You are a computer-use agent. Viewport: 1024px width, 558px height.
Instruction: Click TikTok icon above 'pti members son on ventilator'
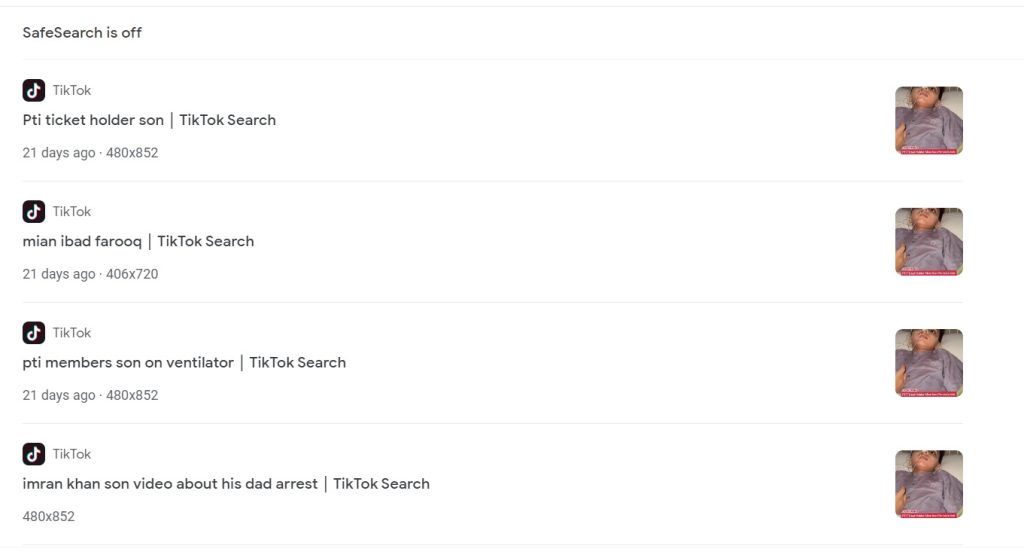click(x=34, y=332)
